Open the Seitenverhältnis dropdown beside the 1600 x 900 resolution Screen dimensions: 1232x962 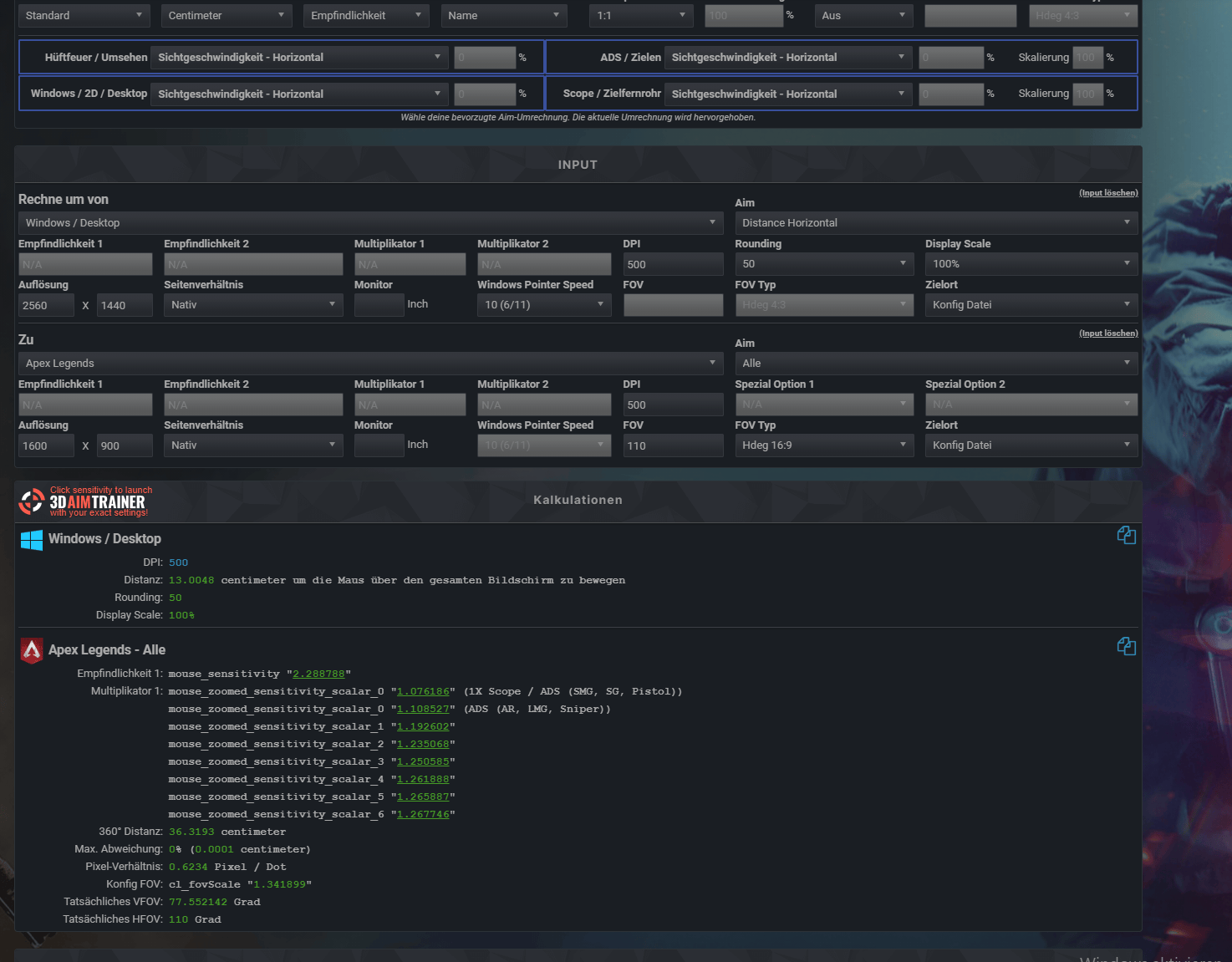[x=253, y=445]
